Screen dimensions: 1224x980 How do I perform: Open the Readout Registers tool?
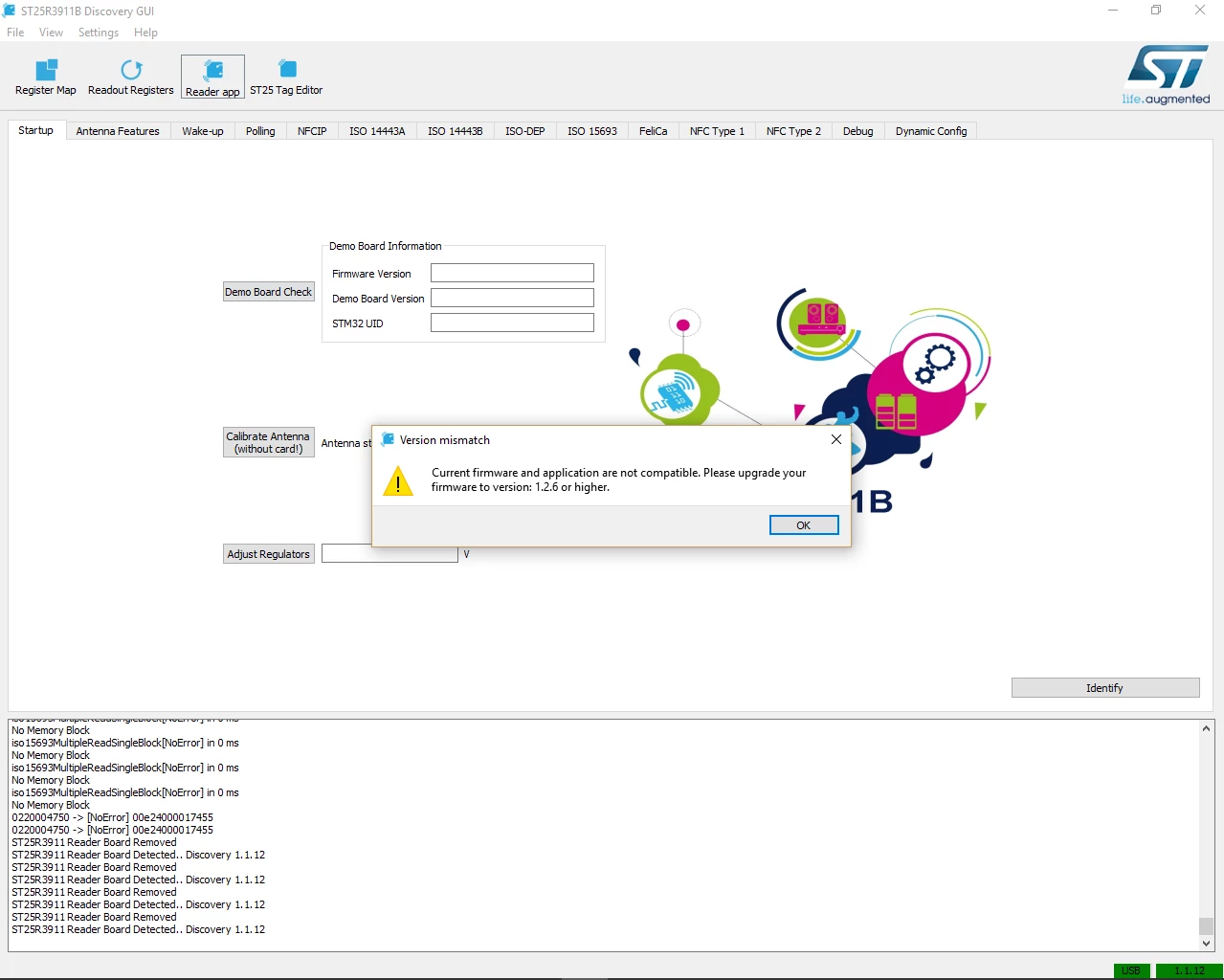[131, 77]
